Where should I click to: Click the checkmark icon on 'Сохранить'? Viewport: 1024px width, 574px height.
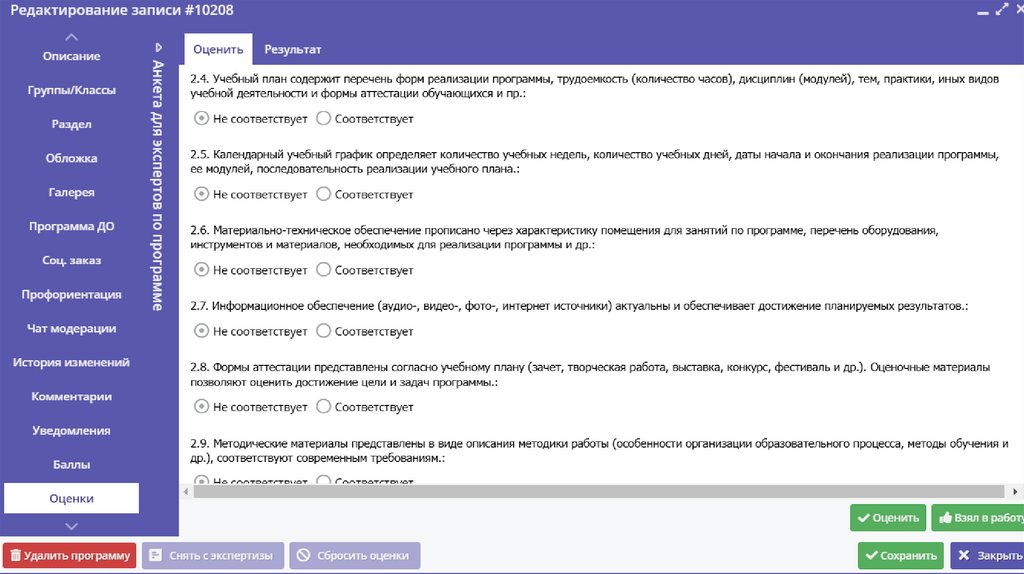(871, 556)
